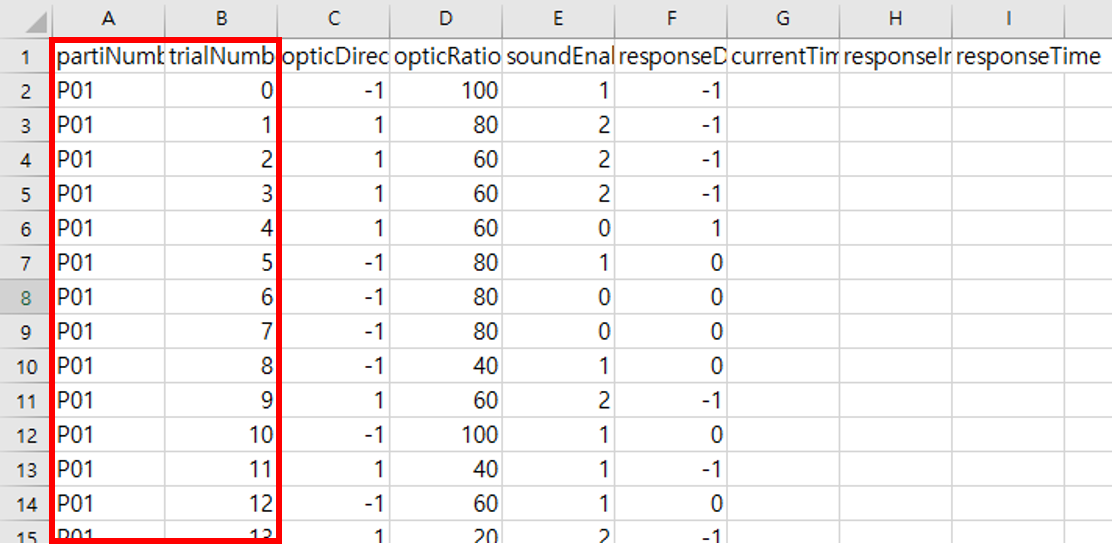This screenshot has width=1112, height=544.
Task: Click the soundEnable header cell
Action: (558, 56)
